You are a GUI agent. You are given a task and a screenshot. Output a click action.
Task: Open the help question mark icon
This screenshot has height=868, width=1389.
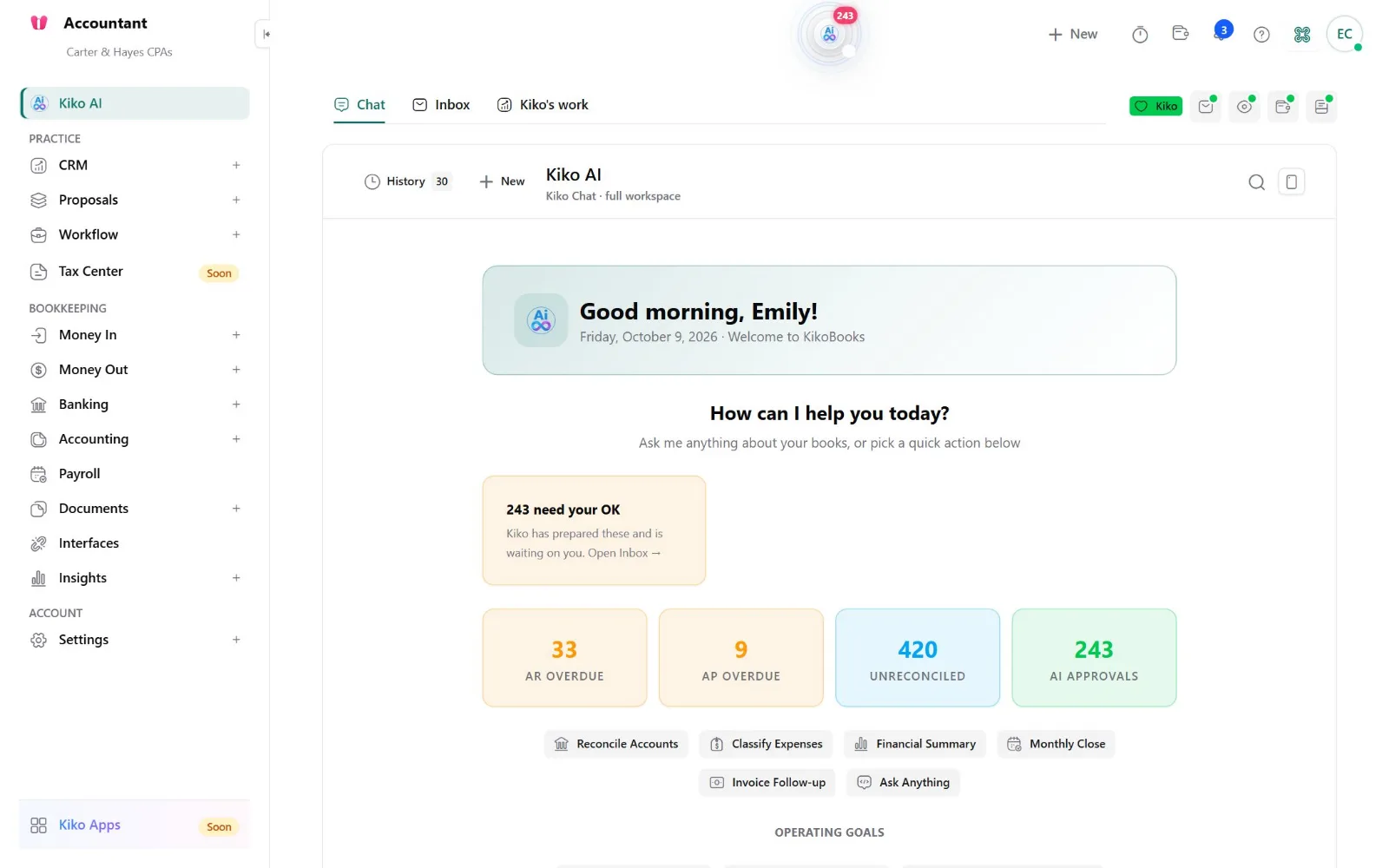point(1261,34)
